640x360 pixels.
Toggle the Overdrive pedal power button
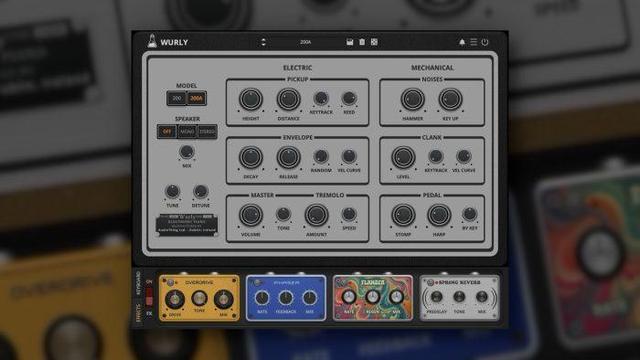coord(170,282)
